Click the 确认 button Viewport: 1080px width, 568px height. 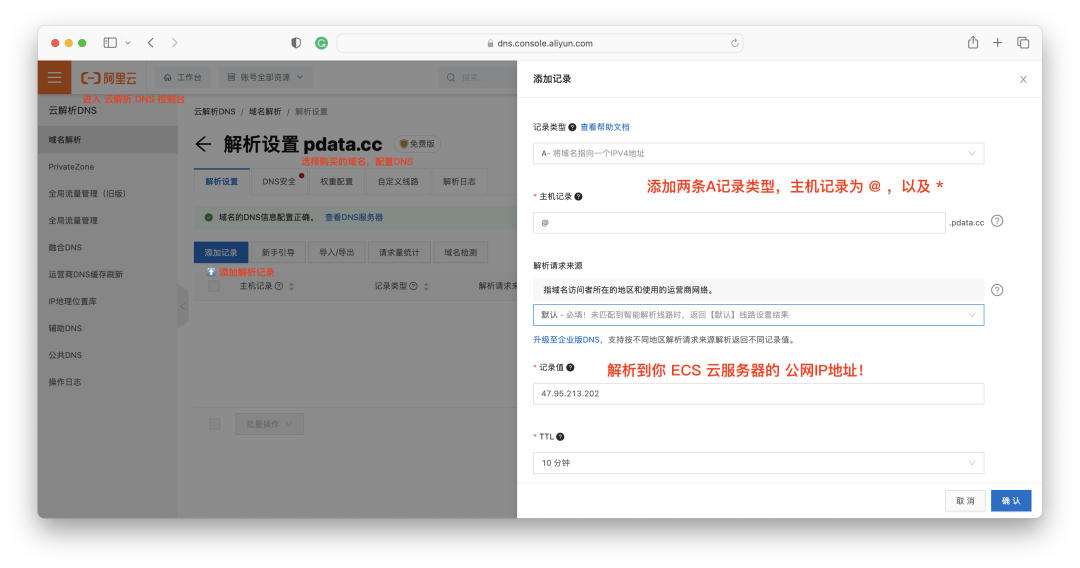click(1011, 501)
